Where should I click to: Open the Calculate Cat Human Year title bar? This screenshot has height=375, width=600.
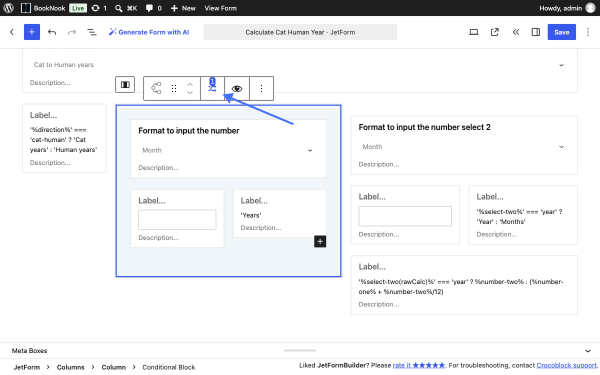click(300, 32)
